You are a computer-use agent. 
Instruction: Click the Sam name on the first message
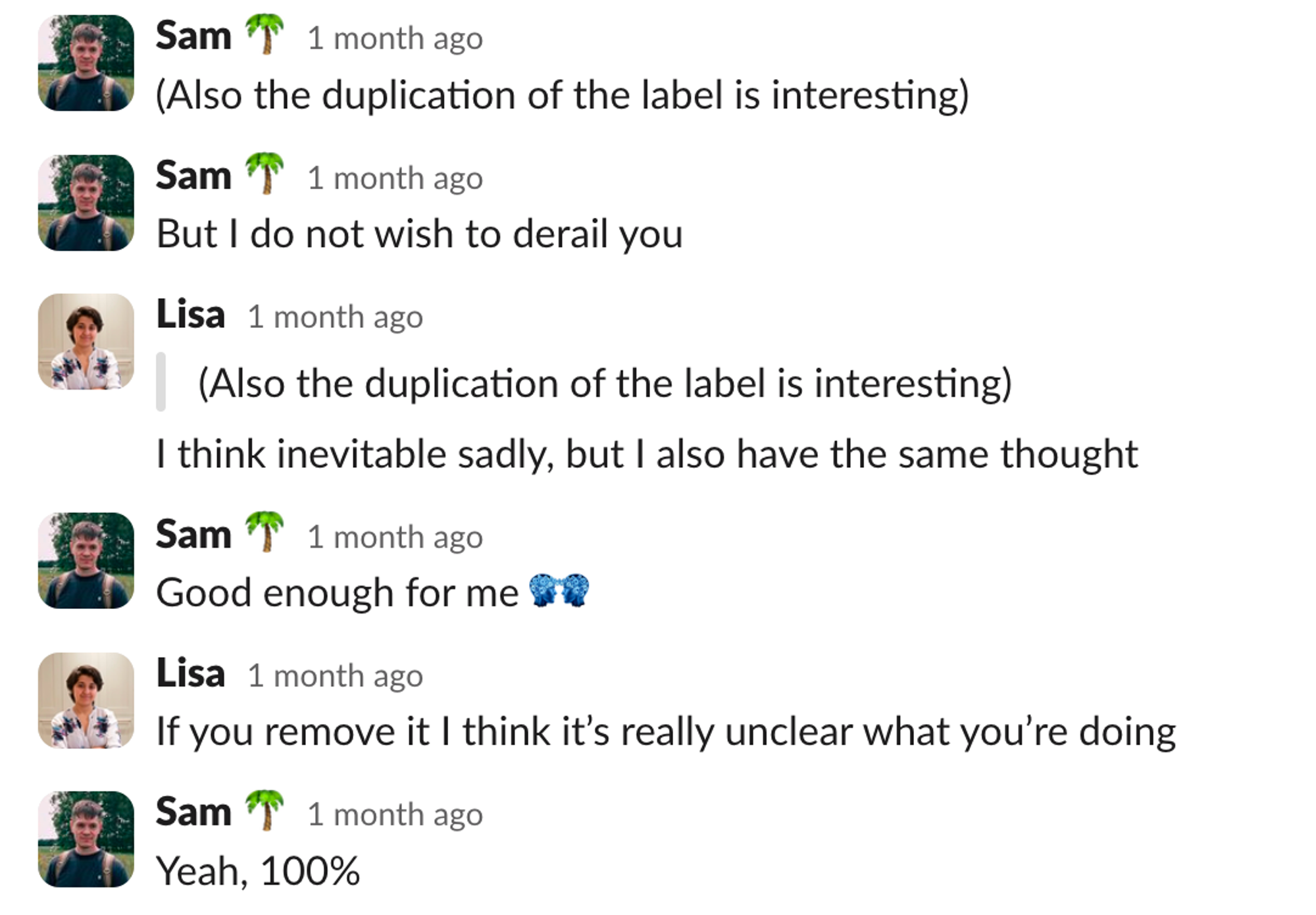193,36
